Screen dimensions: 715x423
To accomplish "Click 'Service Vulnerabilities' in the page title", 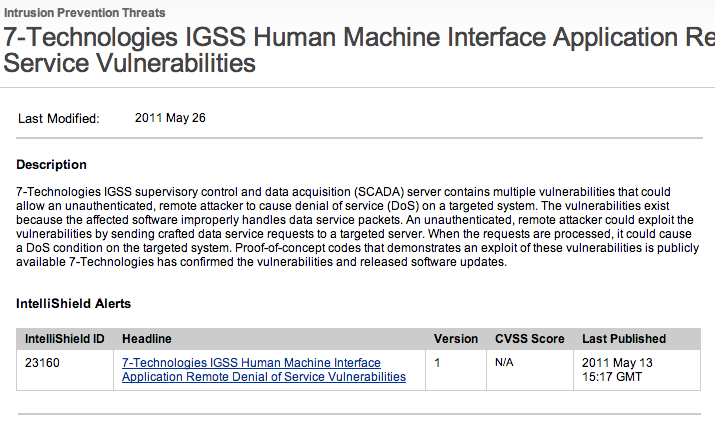I will (130, 65).
